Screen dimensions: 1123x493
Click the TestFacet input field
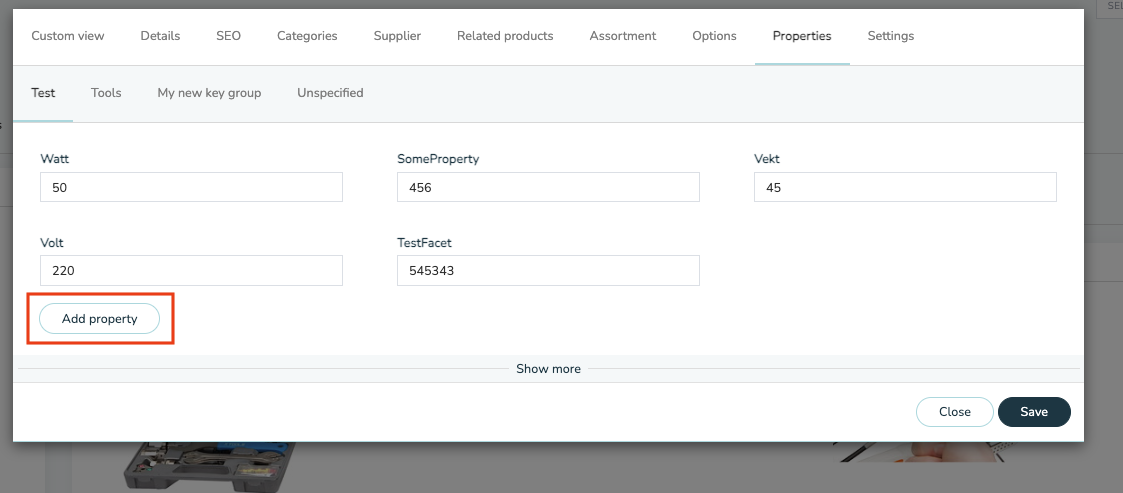(x=548, y=271)
